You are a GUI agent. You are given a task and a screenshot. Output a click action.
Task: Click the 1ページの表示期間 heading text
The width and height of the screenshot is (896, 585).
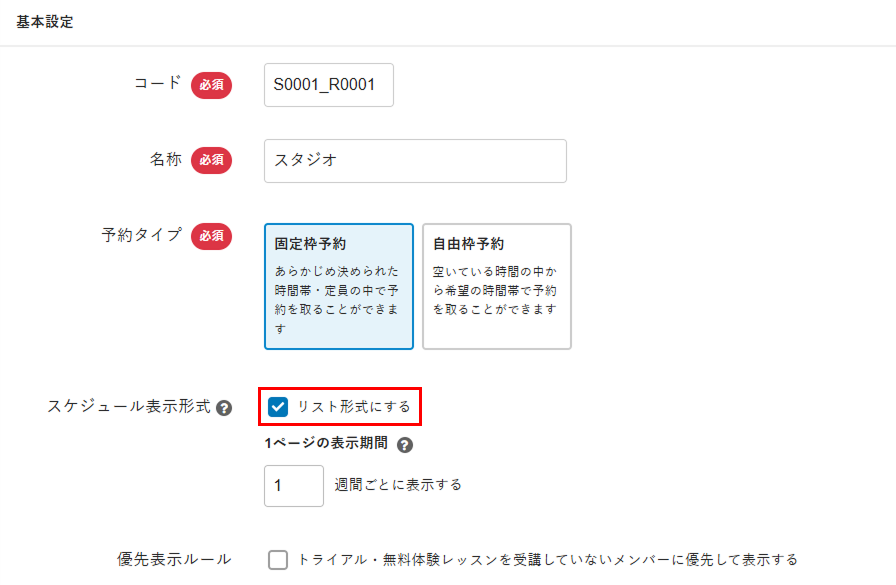tap(325, 445)
